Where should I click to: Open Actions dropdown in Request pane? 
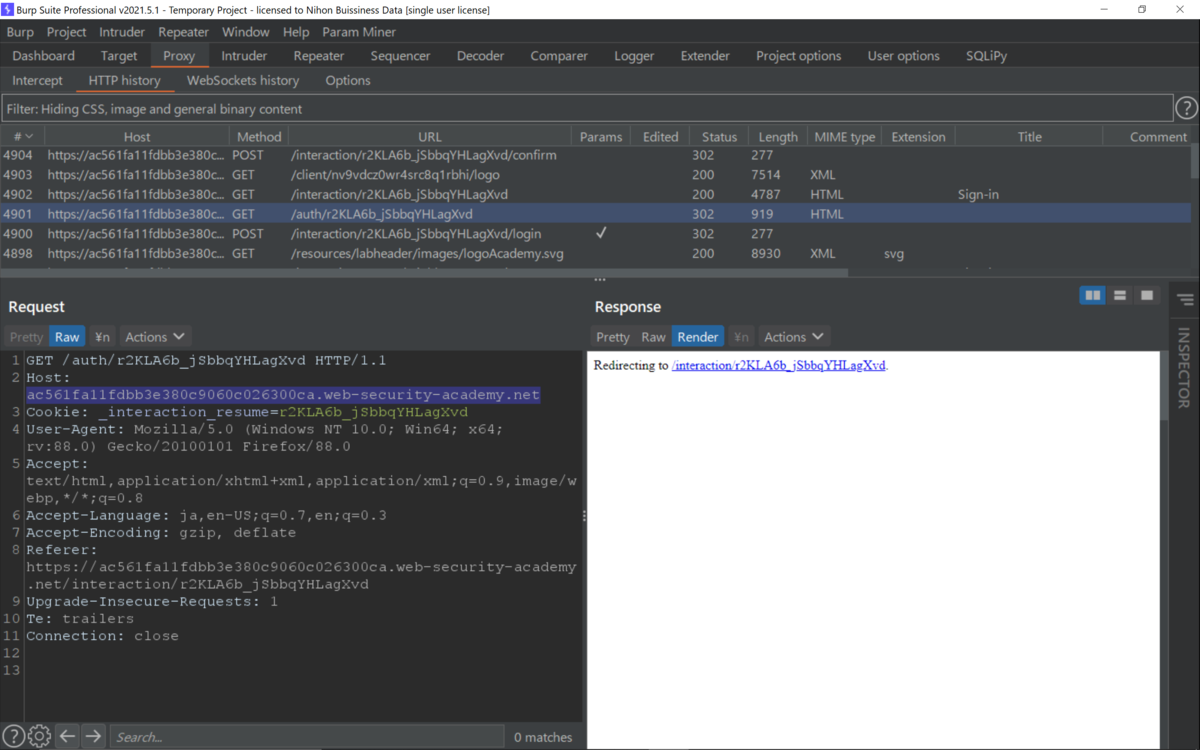(154, 337)
